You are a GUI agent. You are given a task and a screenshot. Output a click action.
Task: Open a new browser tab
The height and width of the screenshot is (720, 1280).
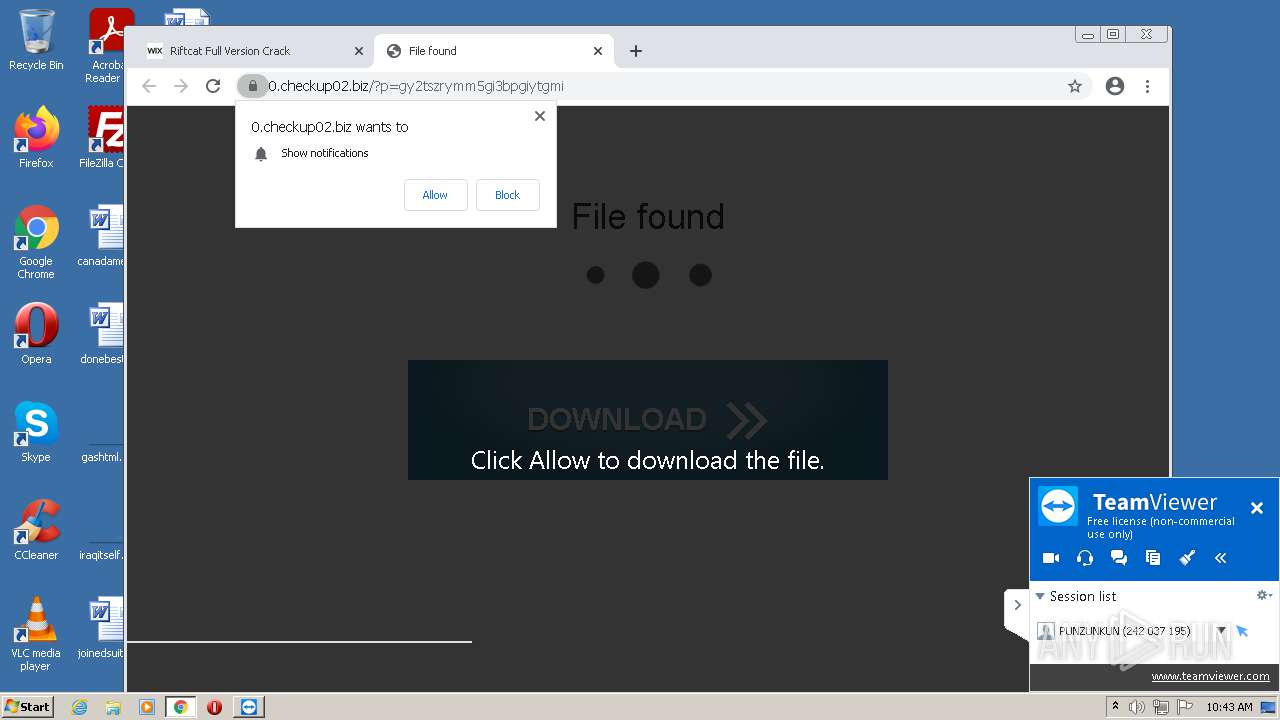pos(636,51)
